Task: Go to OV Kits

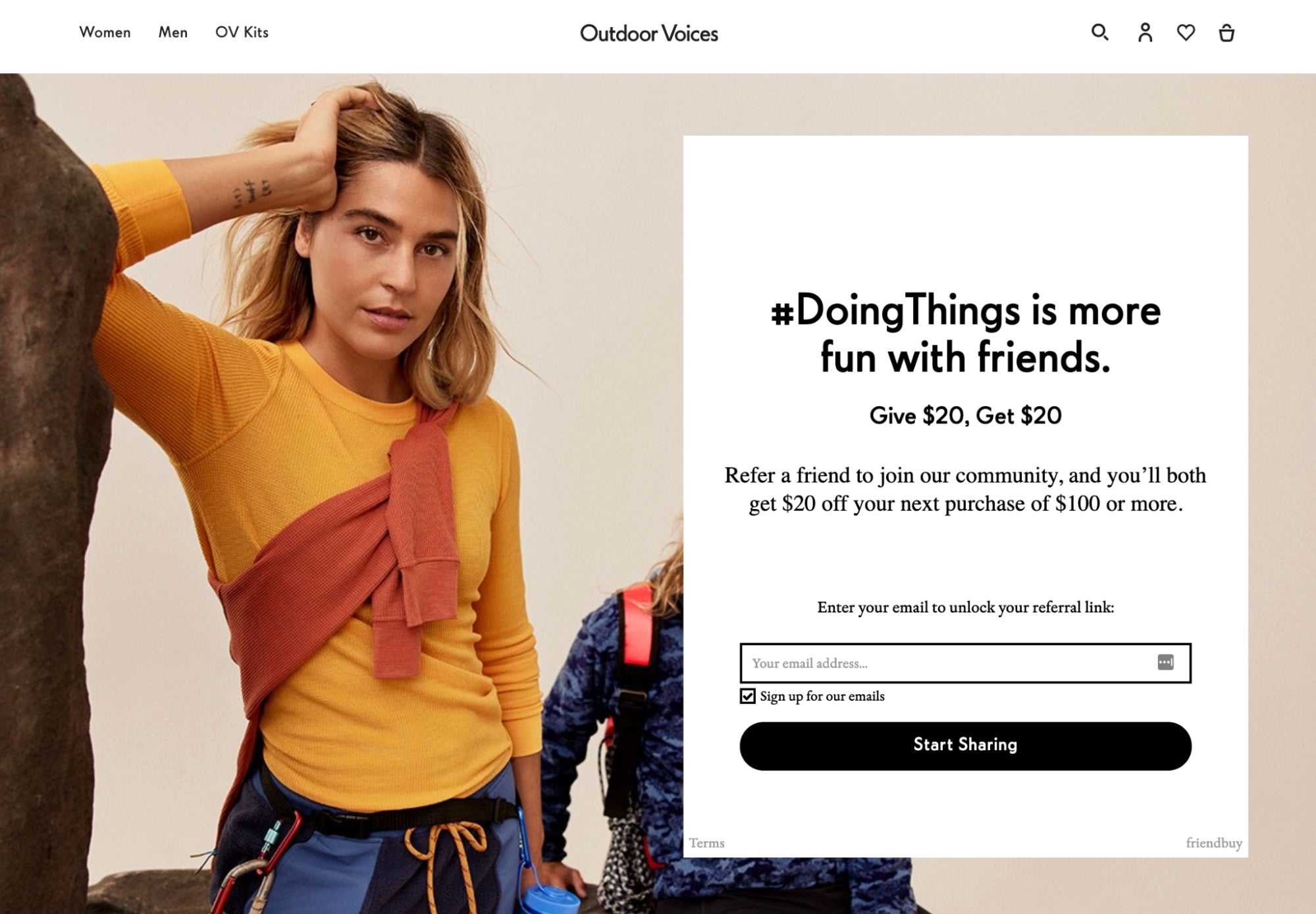Action: click(x=242, y=32)
